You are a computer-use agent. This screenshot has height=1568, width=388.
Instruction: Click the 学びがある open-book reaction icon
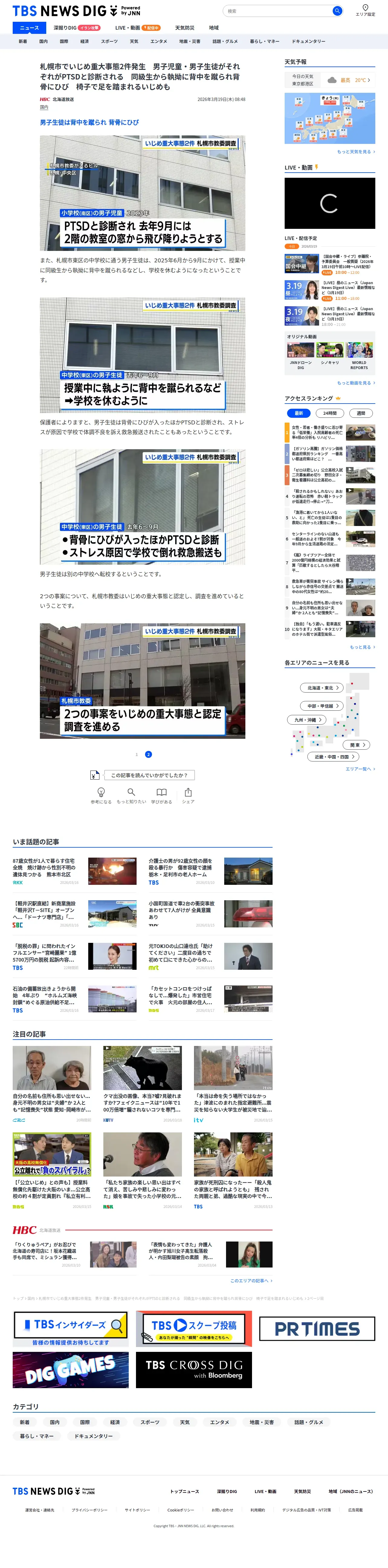(x=161, y=792)
